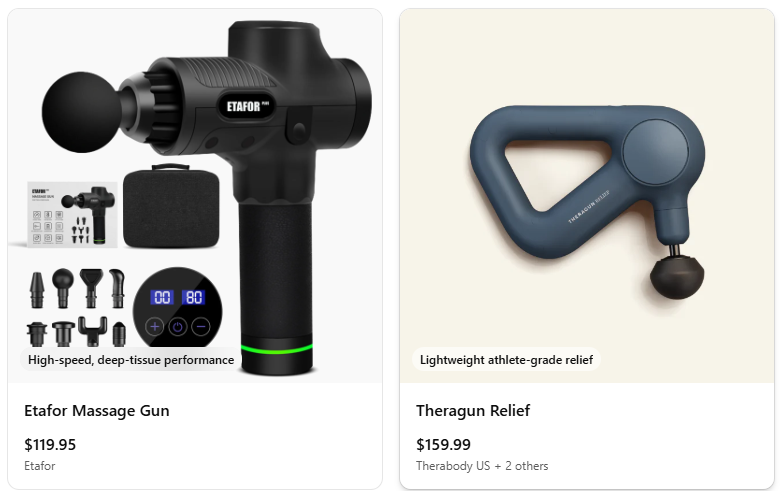
Task: Click the Theragun Relief title
Action: click(x=473, y=411)
